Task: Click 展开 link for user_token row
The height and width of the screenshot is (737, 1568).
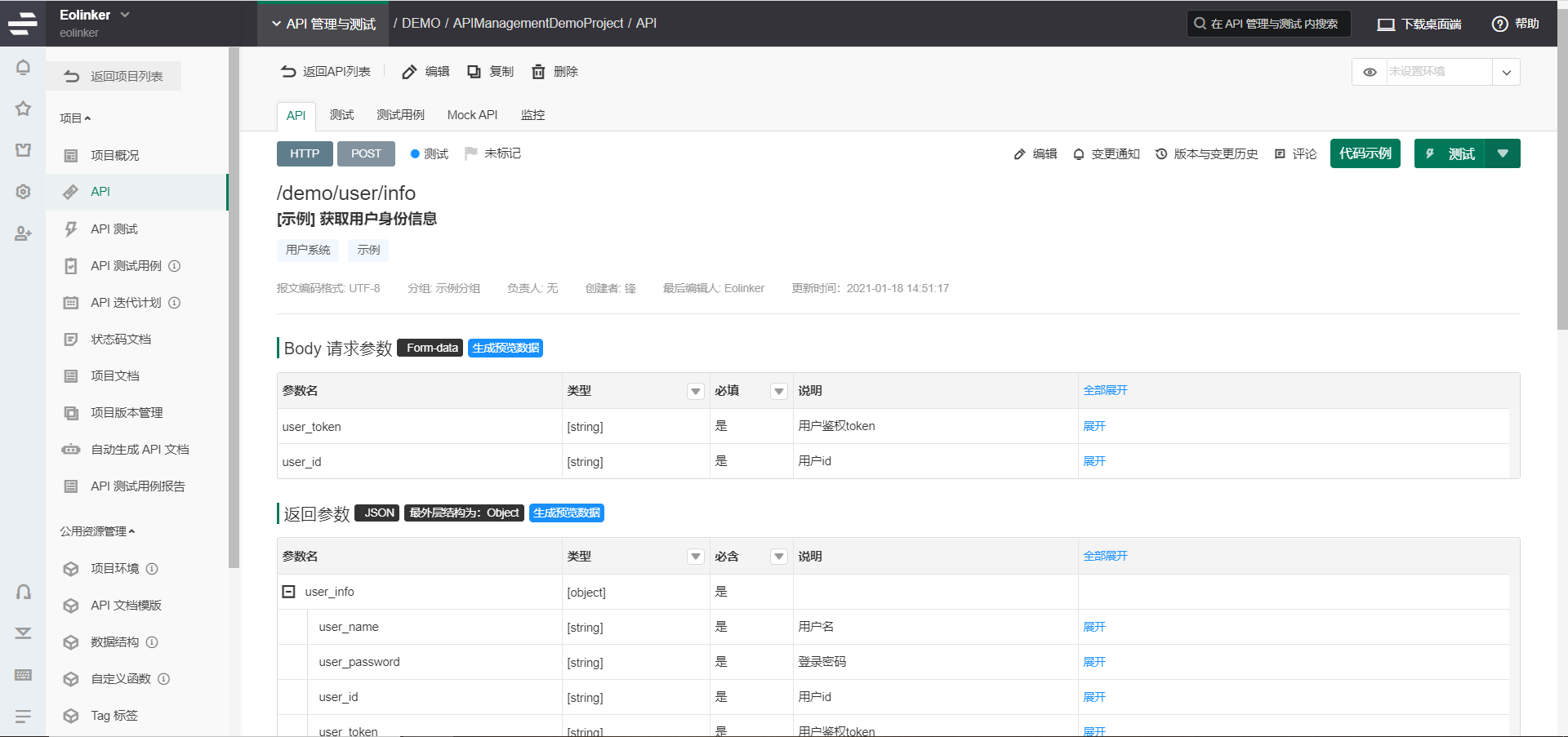Action: tap(1094, 426)
